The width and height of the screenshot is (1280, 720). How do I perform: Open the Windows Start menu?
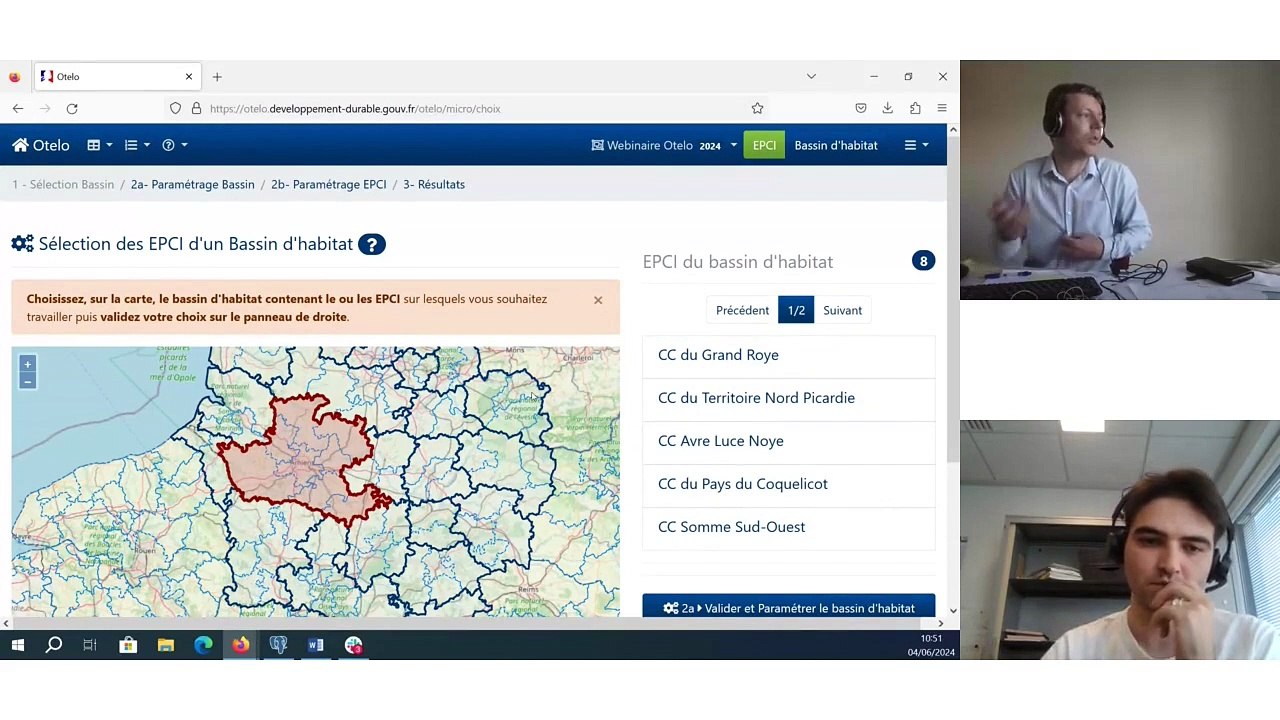(17, 645)
